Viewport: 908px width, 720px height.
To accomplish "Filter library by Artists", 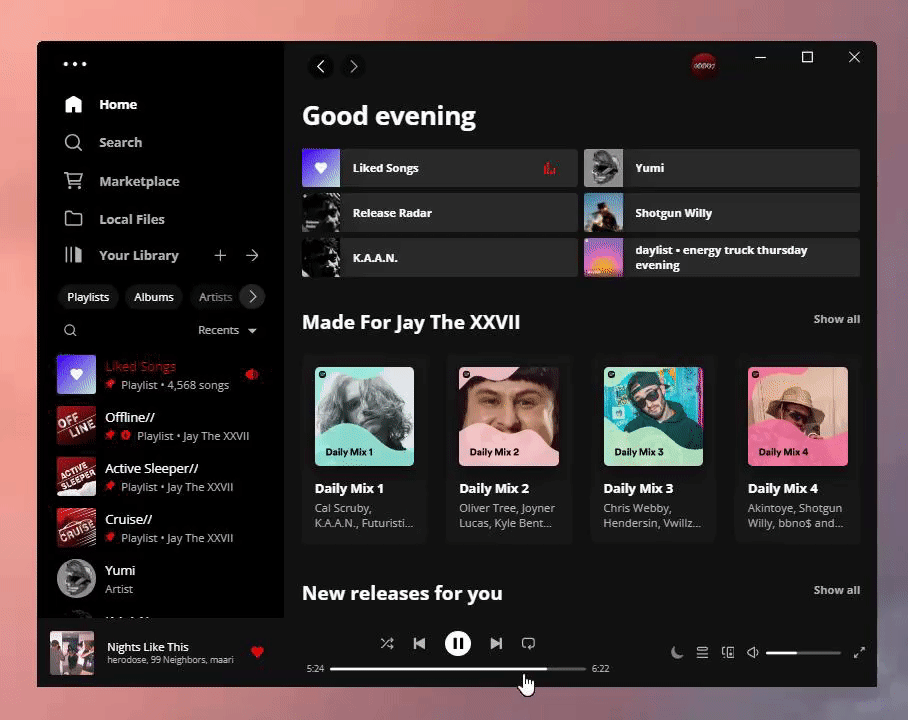I will 215,297.
